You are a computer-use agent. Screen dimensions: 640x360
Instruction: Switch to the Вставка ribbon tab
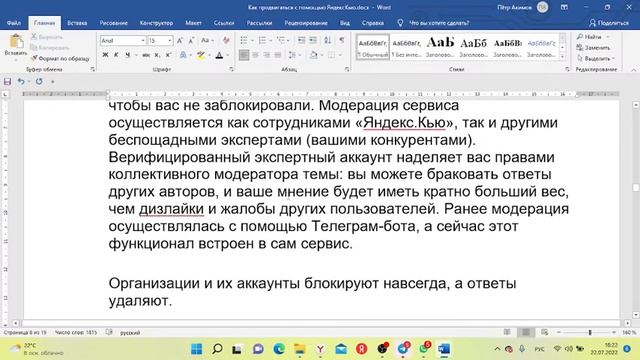pyautogui.click(x=77, y=23)
